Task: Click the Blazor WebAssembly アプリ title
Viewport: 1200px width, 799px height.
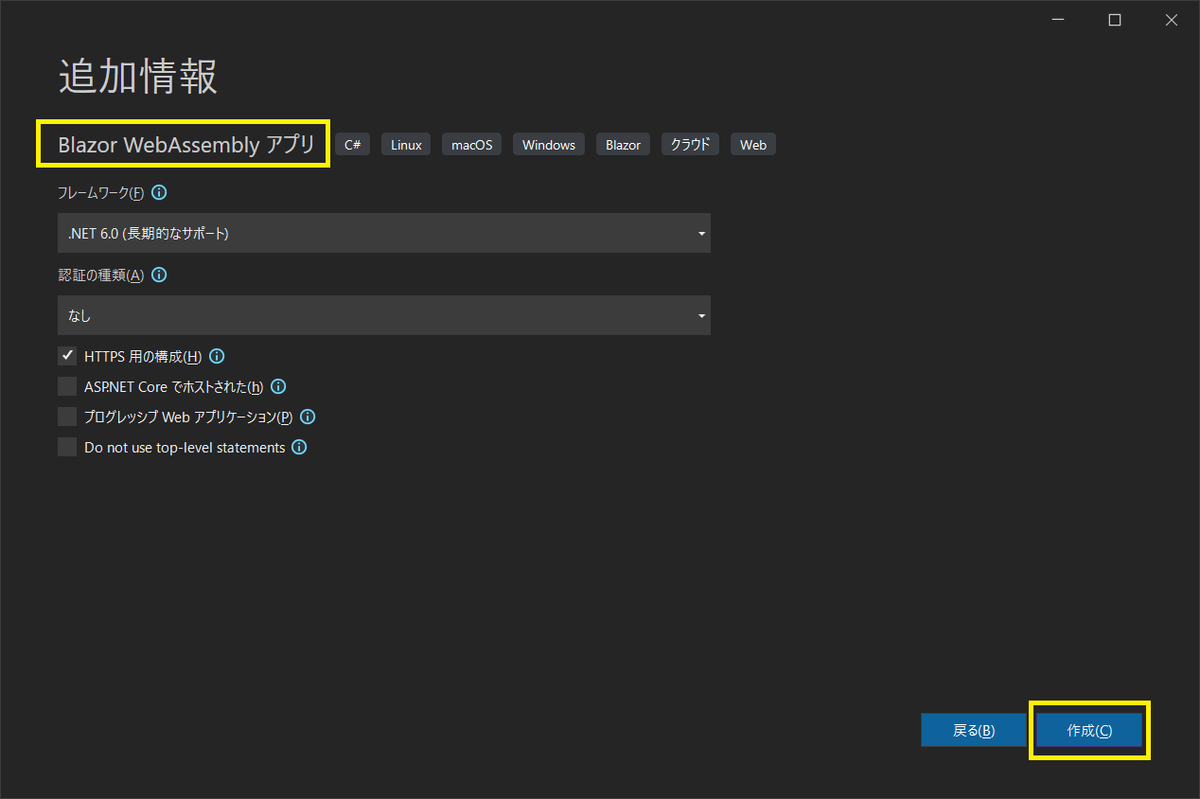Action: pyautogui.click(x=186, y=144)
